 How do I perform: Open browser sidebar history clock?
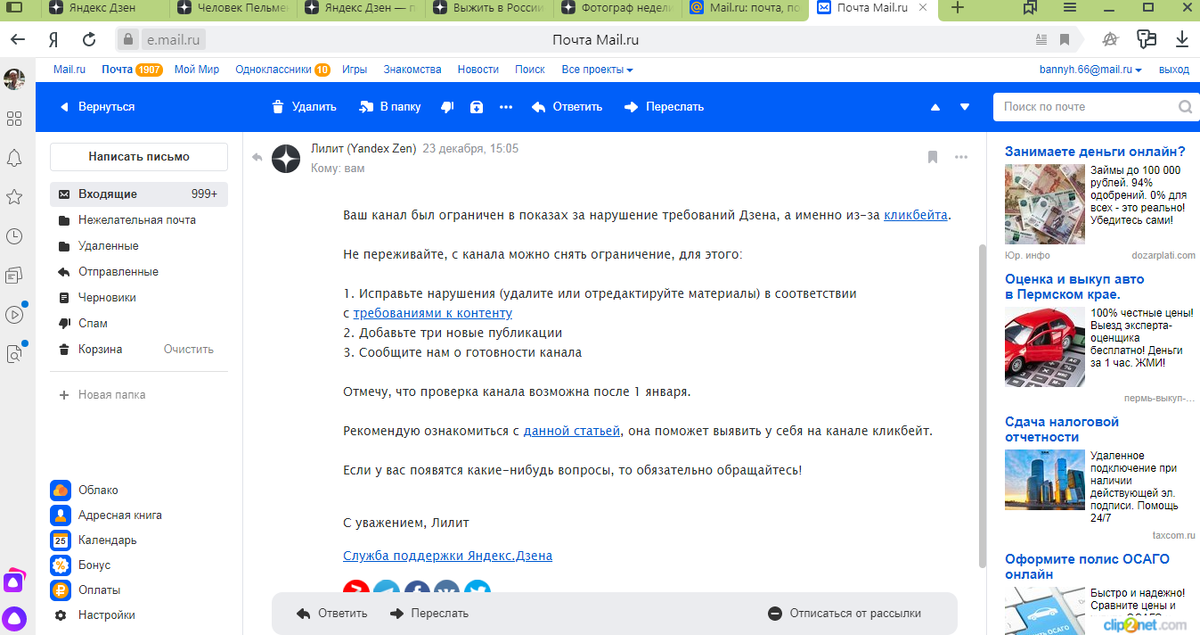[14, 236]
